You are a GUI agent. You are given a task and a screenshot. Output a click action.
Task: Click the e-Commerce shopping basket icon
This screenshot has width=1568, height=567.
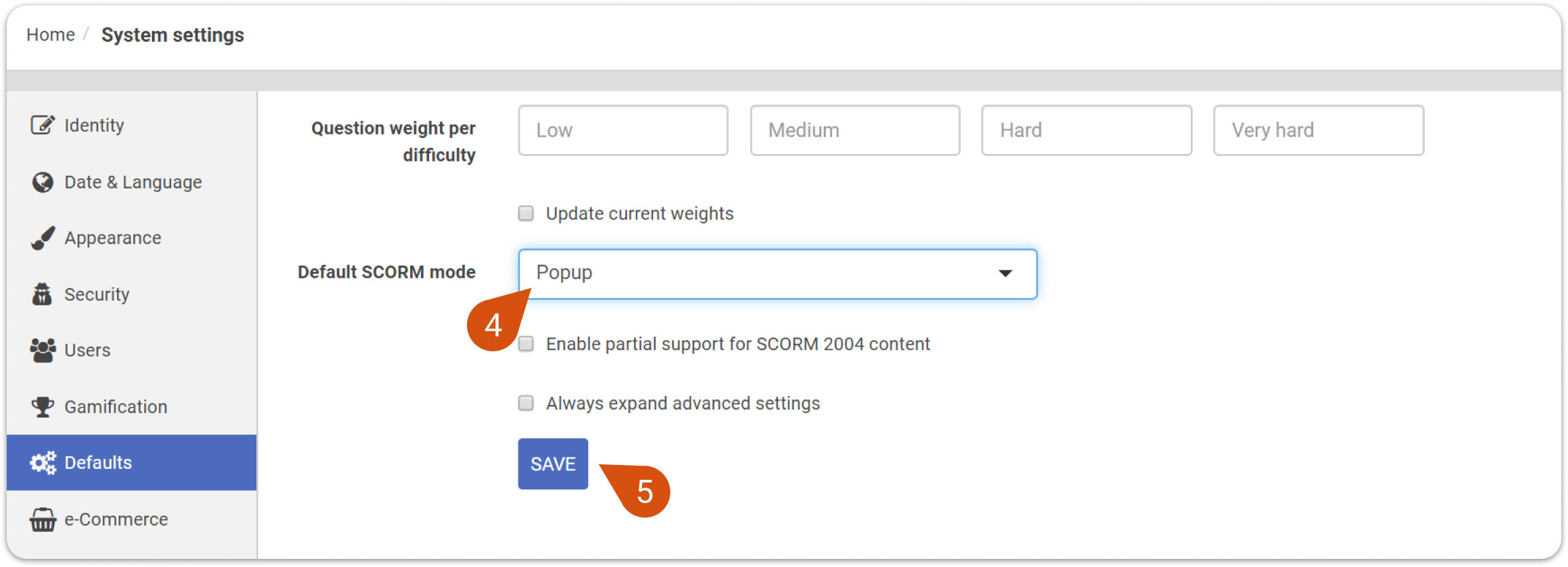pos(43,519)
